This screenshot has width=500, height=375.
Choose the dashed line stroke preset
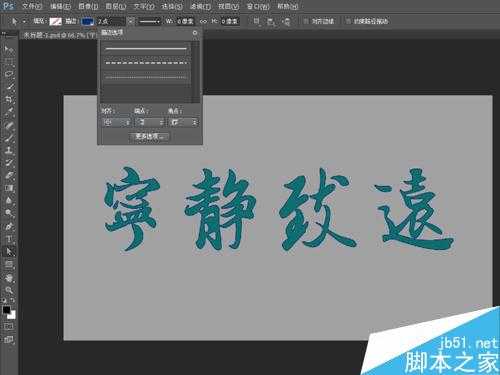click(x=146, y=63)
